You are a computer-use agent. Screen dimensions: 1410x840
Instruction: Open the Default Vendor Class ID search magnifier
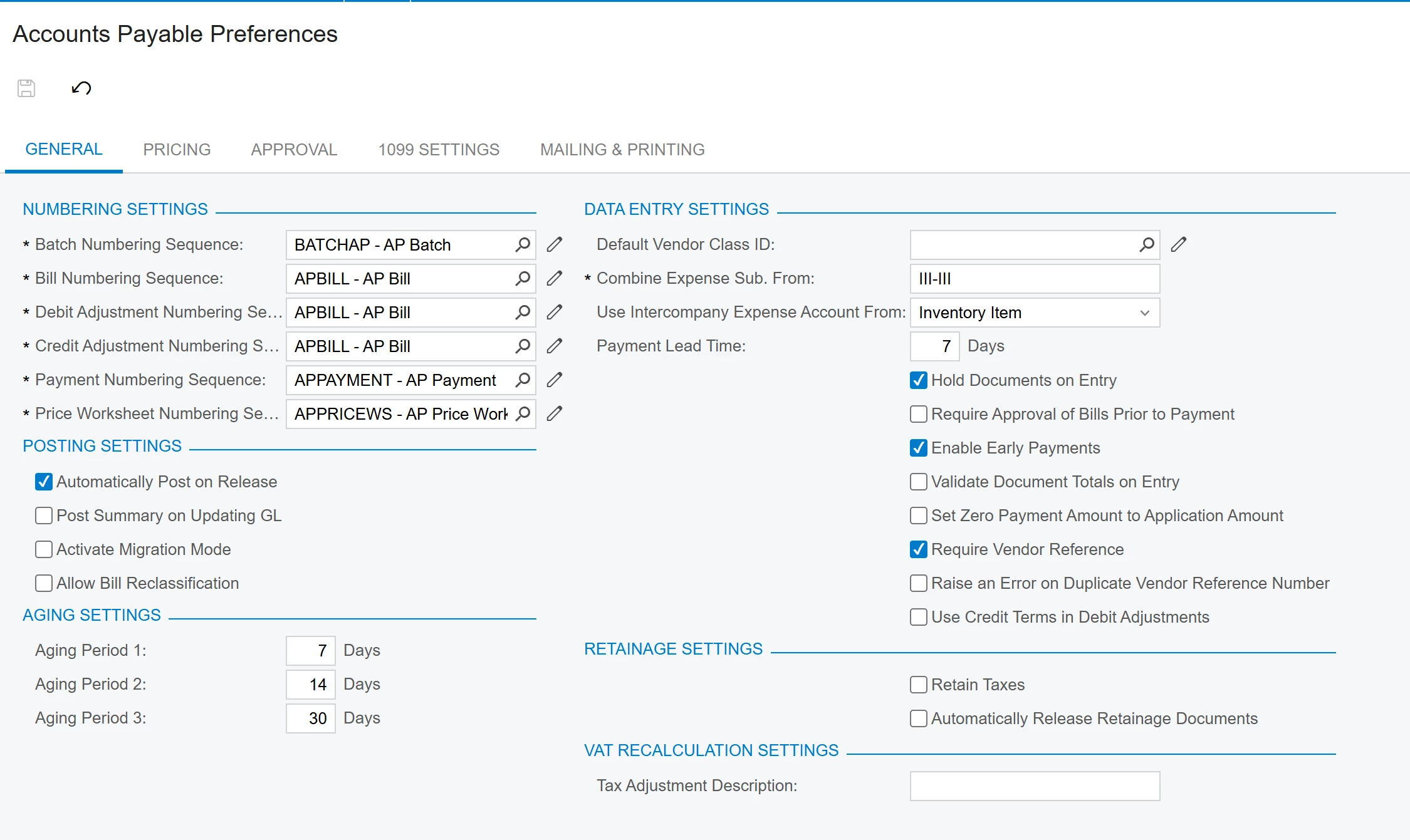click(1147, 244)
